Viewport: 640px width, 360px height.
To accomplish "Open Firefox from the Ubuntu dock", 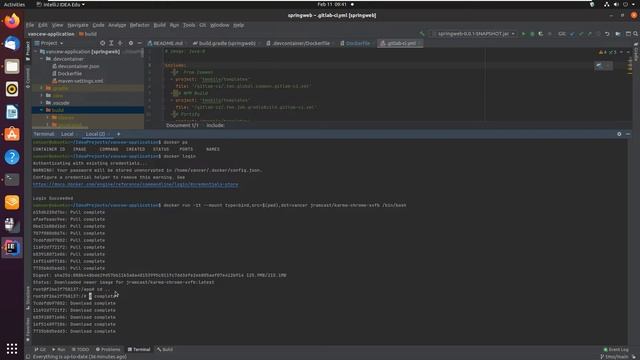I will (12, 21).
